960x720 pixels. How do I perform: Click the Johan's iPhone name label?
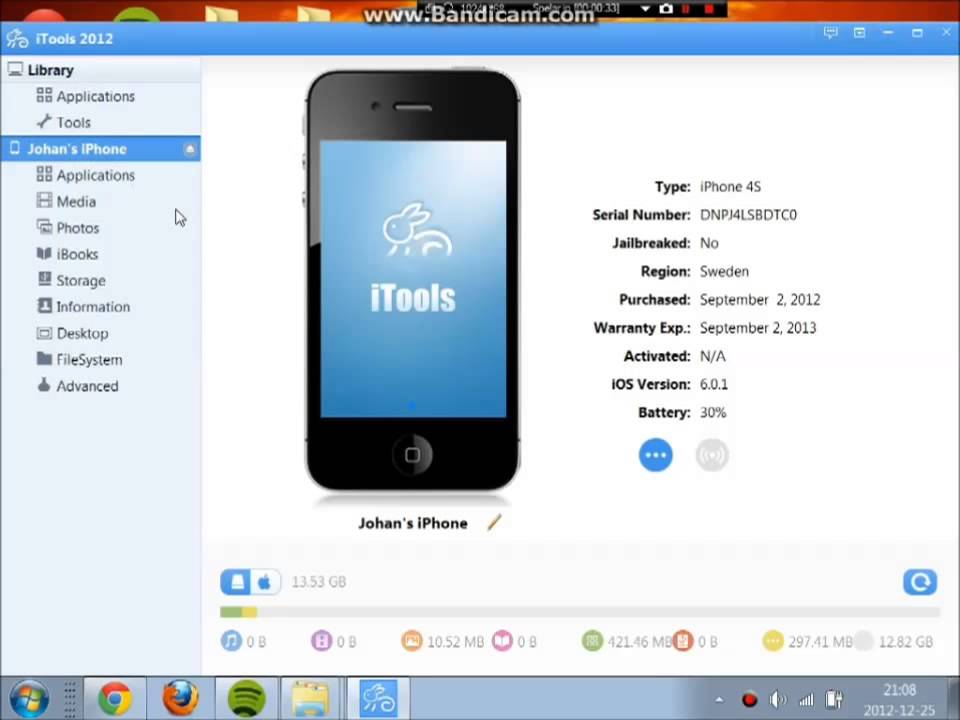pos(413,523)
